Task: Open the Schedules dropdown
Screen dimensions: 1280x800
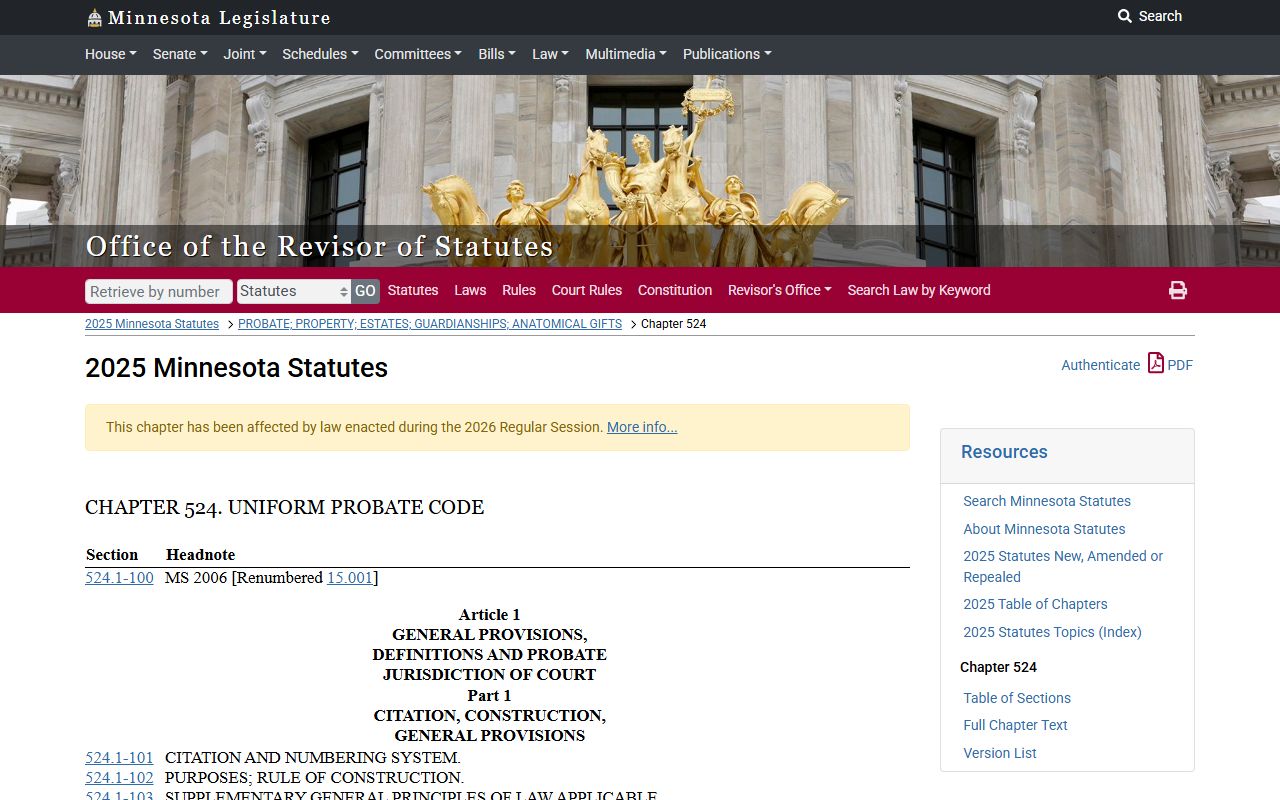Action: [x=320, y=54]
